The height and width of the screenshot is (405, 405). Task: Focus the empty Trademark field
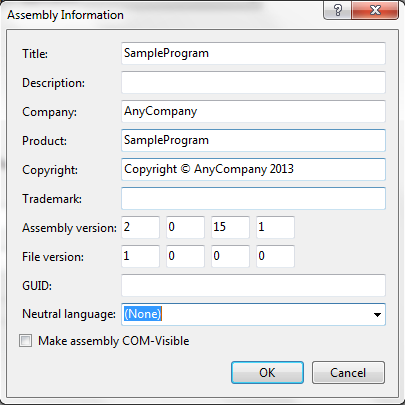point(253,198)
